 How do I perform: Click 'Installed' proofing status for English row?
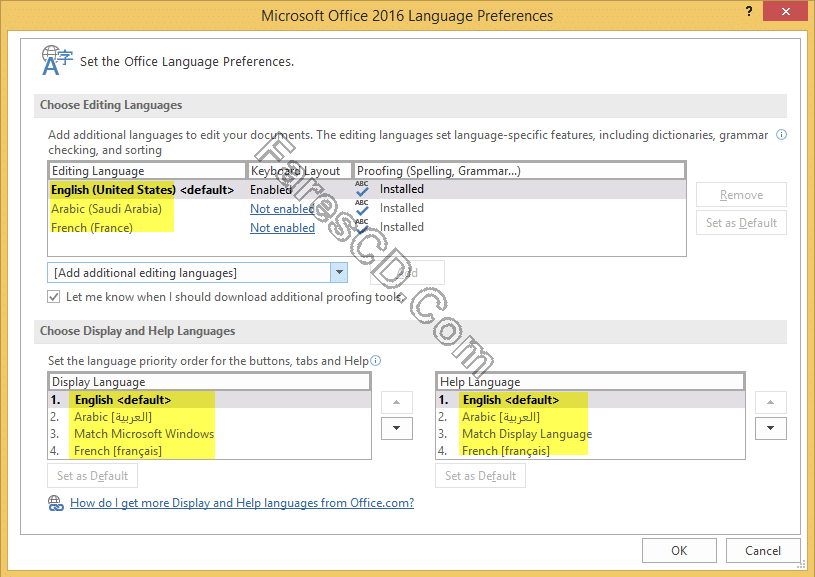[x=402, y=189]
